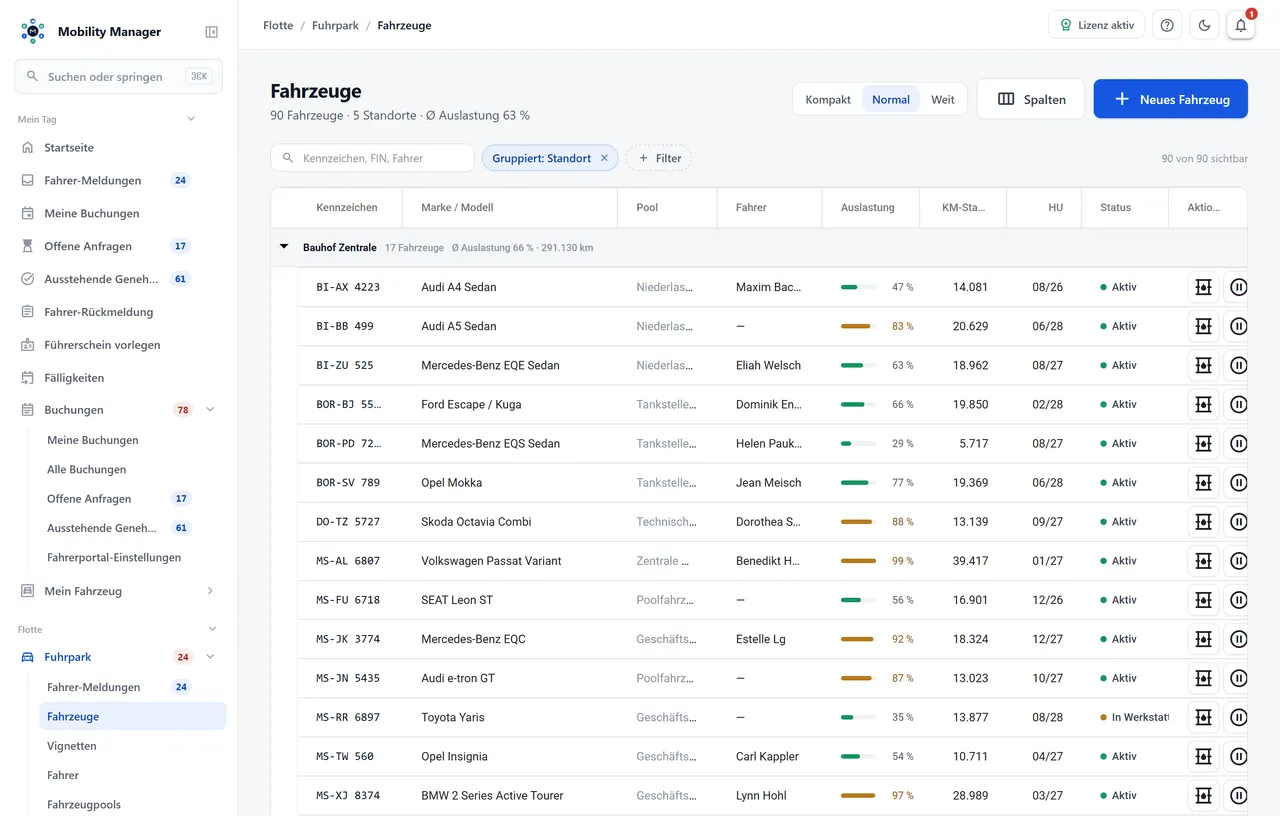This screenshot has height=816, width=1280.
Task: Open the adjust icon for DO-TZ 5727
Action: click(1203, 521)
